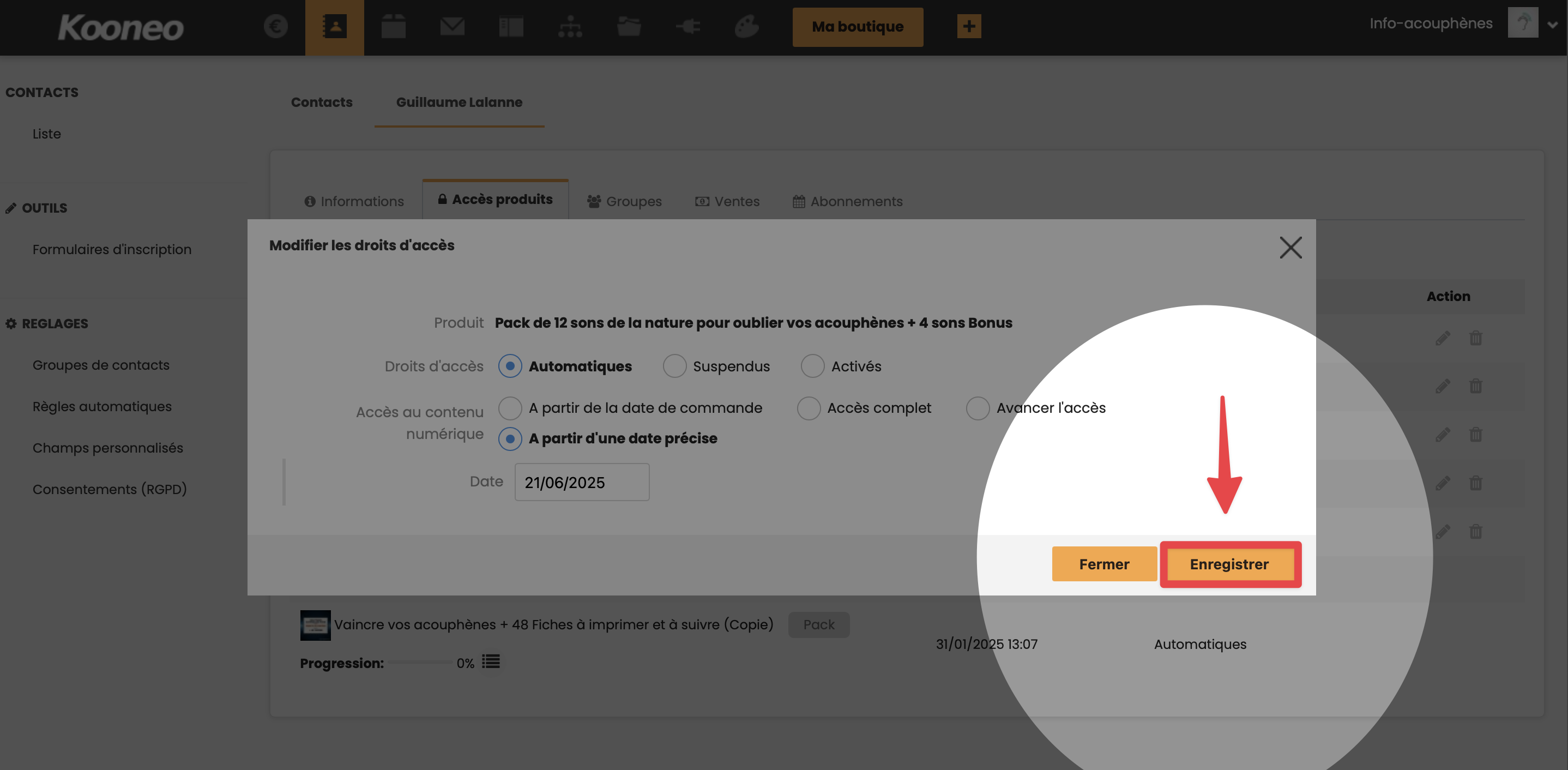Click Info-acouphènes account name
The width and height of the screenshot is (1568, 770).
(x=1431, y=24)
